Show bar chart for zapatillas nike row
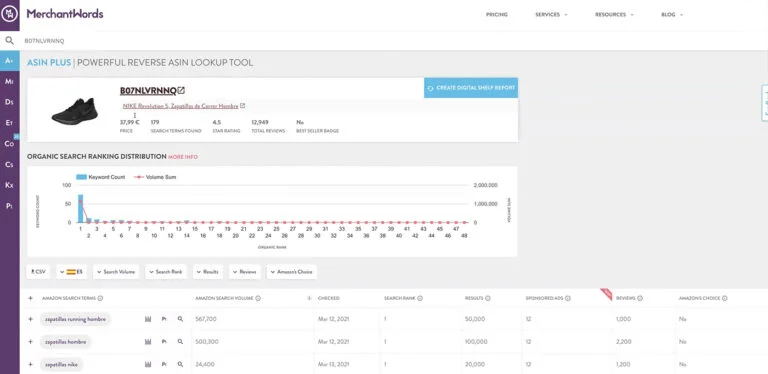 point(148,364)
